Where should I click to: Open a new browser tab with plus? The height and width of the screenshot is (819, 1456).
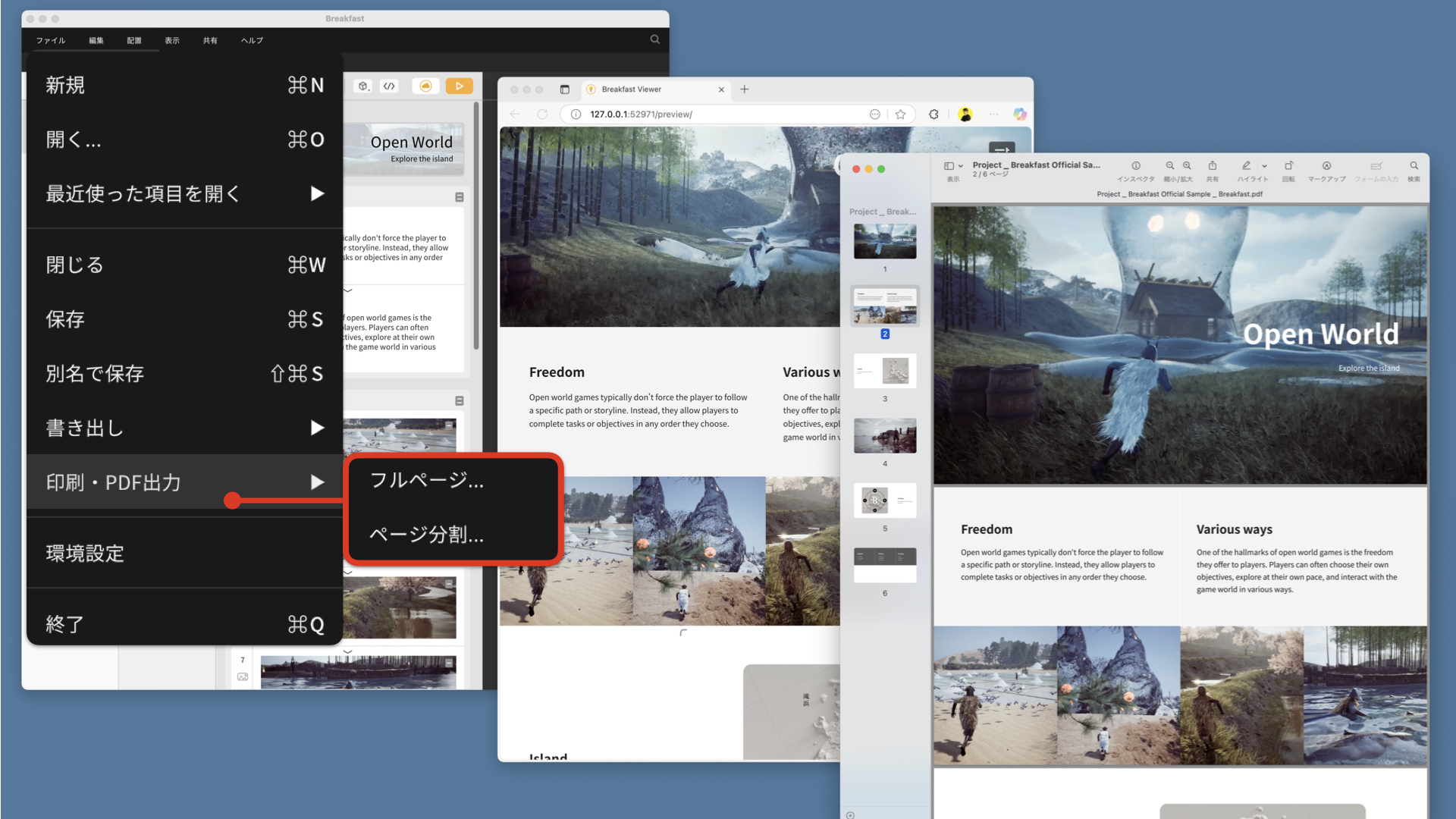745,89
